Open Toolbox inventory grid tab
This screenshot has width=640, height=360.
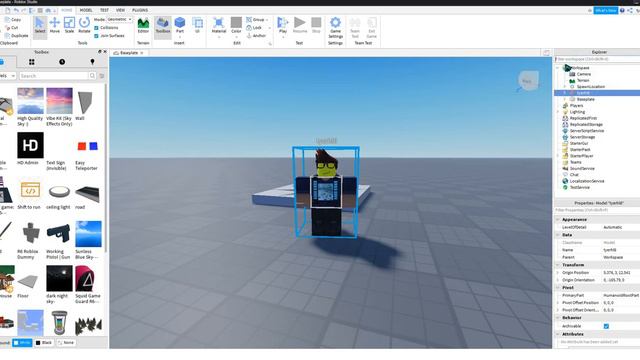pyautogui.click(x=31, y=62)
